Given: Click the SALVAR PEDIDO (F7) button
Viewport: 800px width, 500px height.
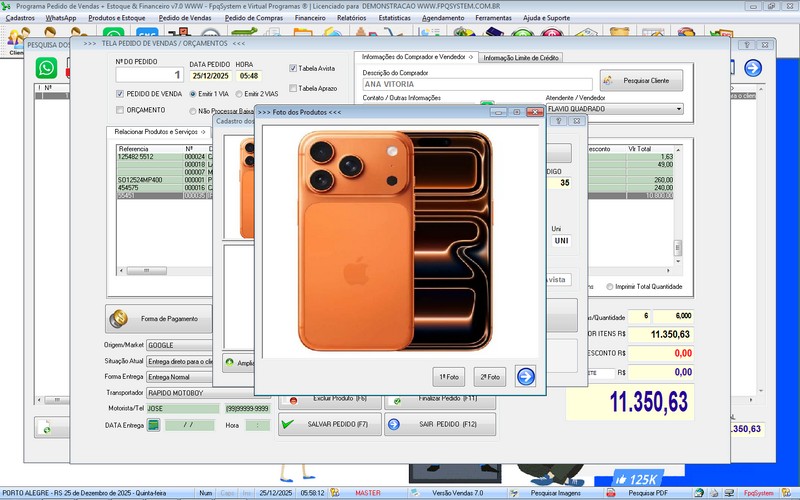Looking at the screenshot, I should [x=330, y=424].
